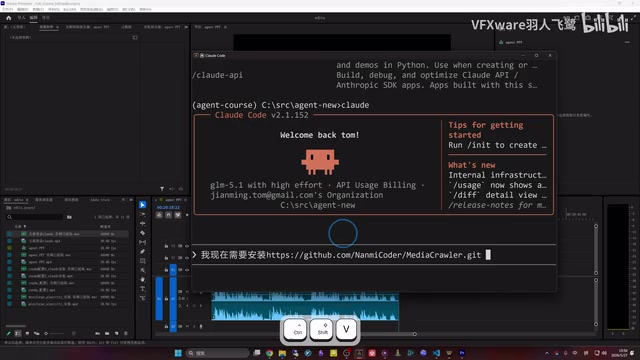640x360 pixels.
Task: Toggle eye visibility of top video track
Action: pos(187,246)
